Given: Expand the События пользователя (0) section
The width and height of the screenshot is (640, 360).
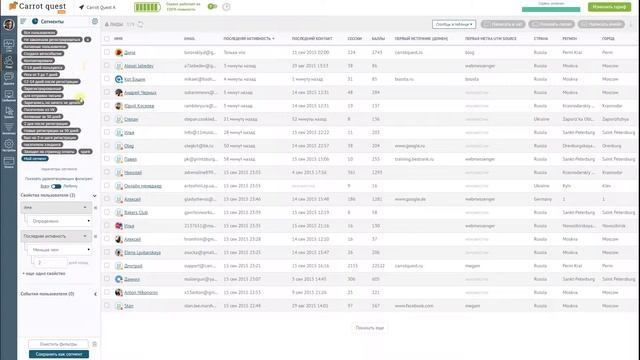Looking at the screenshot, I should [95, 294].
